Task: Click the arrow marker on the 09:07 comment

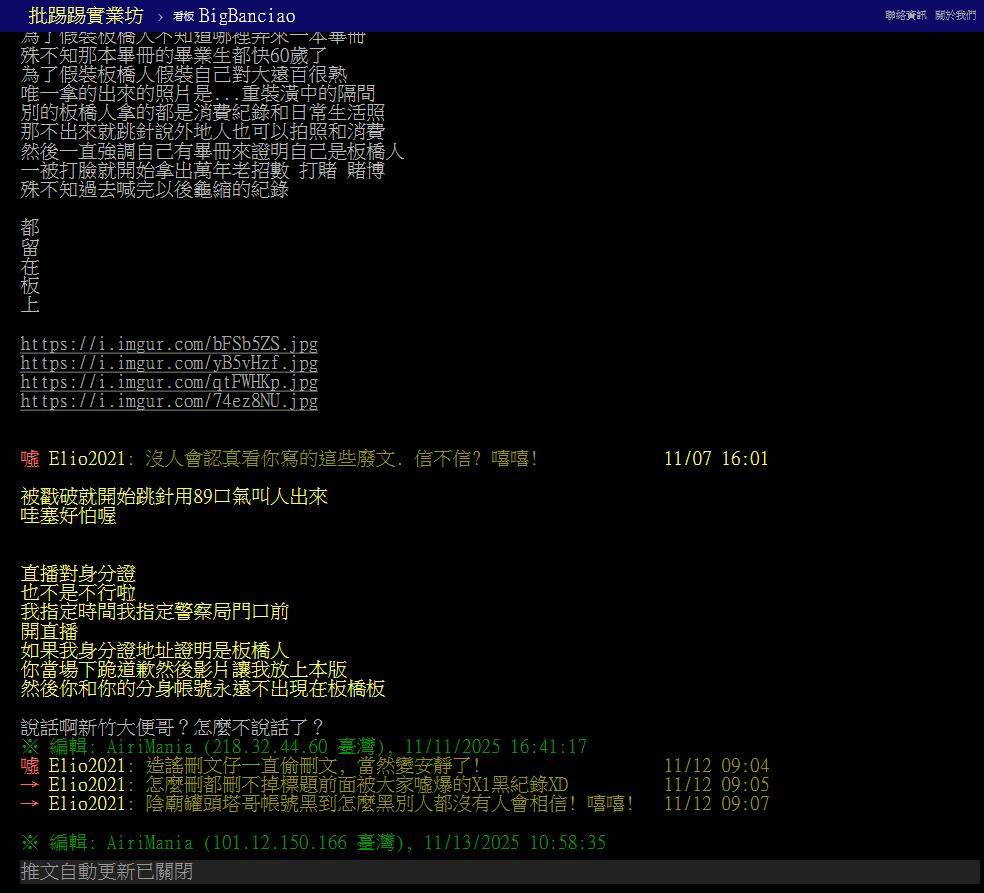Action: 30,804
